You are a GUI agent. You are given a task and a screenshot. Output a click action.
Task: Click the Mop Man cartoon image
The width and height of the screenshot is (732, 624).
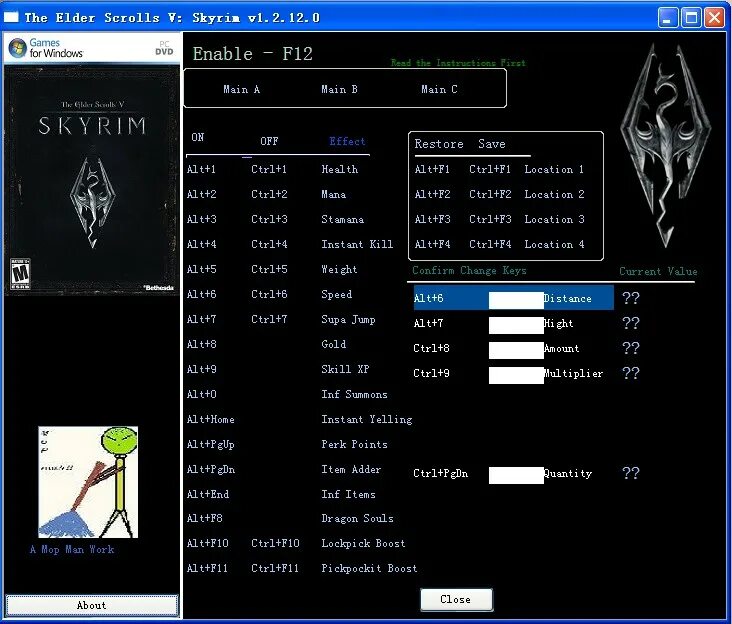(x=88, y=482)
